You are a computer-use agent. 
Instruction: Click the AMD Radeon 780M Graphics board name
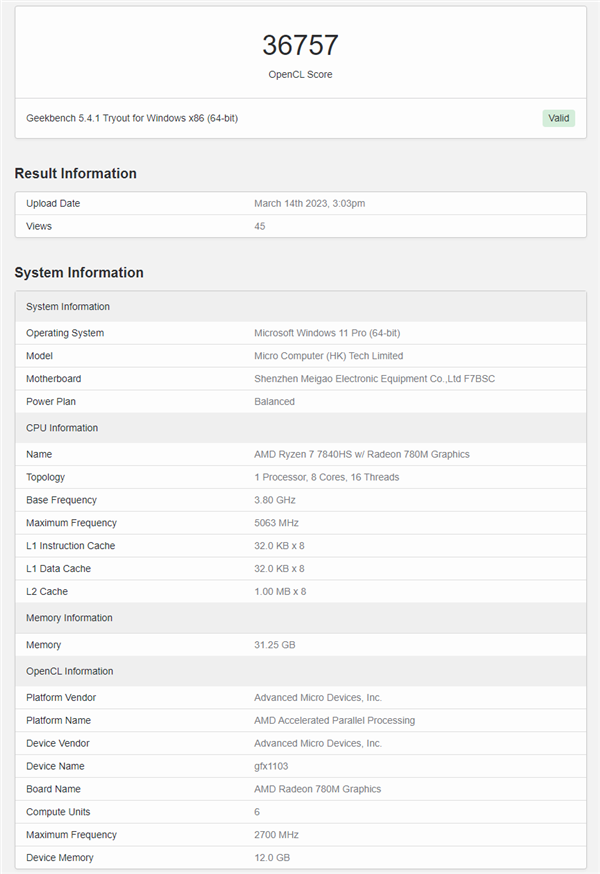coord(317,789)
